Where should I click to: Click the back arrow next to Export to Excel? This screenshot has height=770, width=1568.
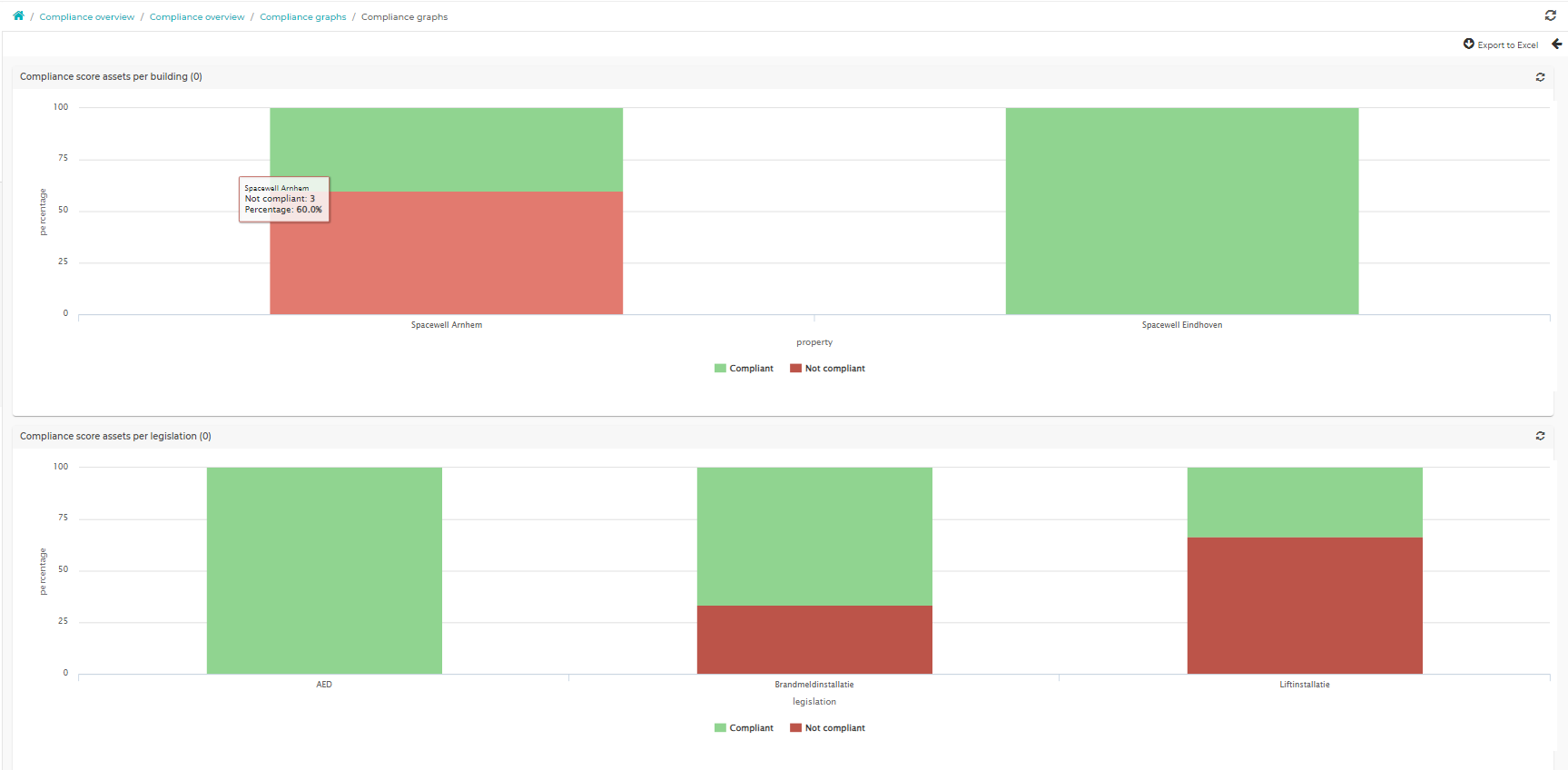pos(1557,44)
